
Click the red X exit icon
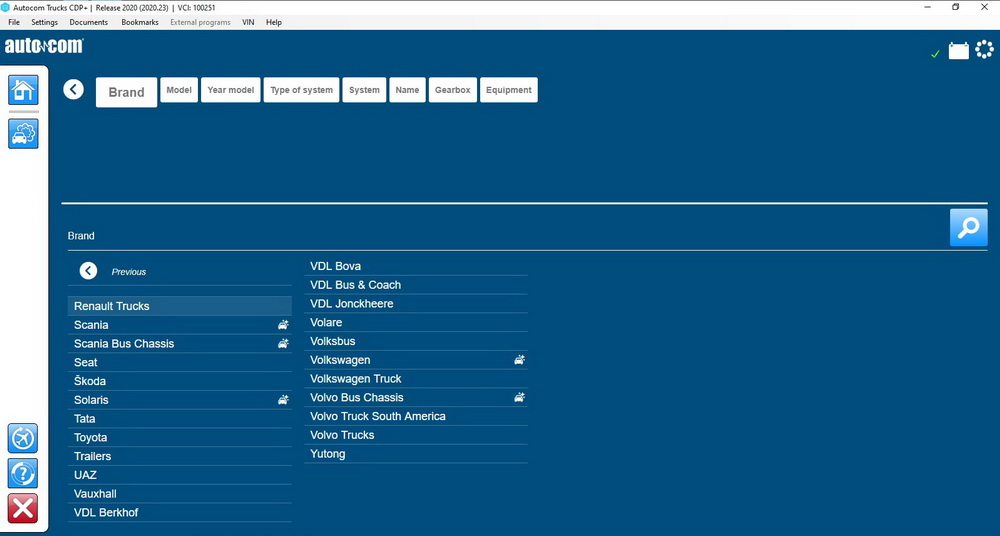coord(23,508)
